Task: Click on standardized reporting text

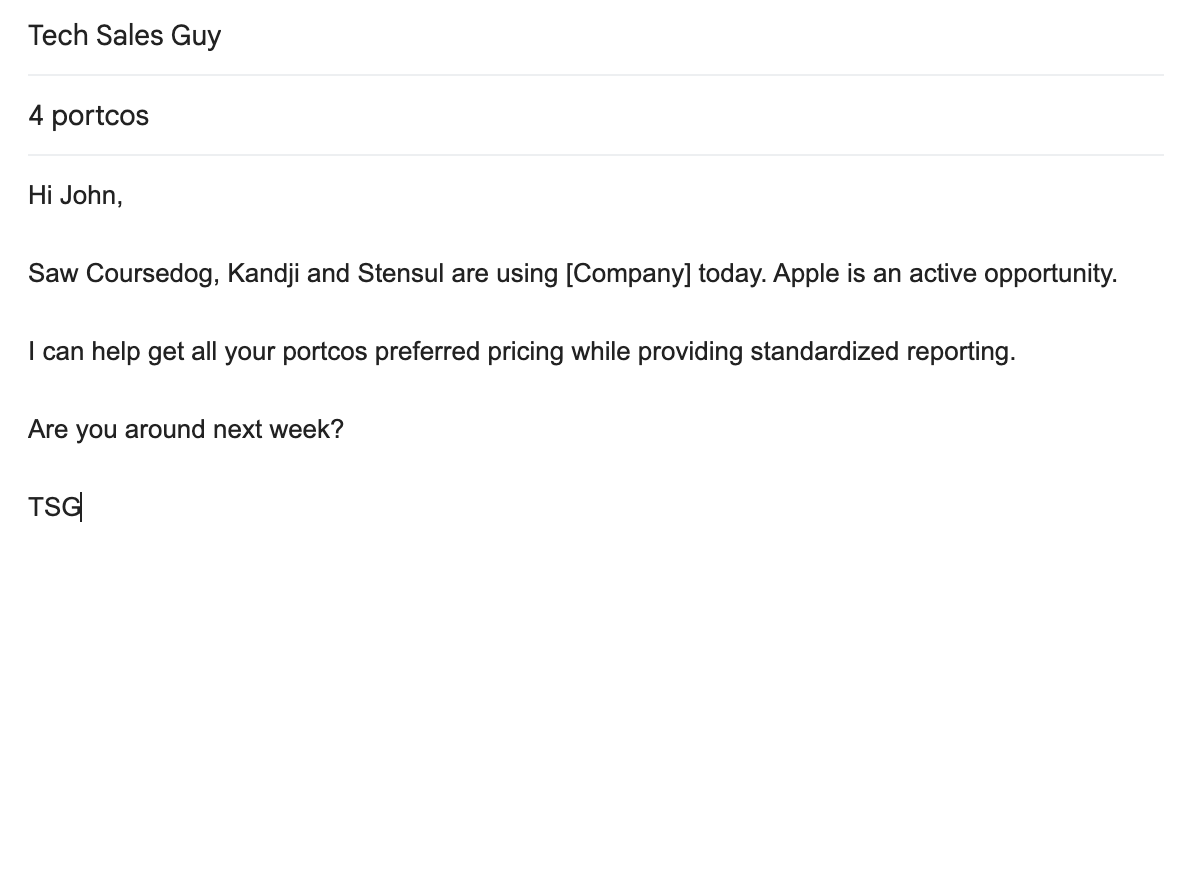Action: (x=883, y=352)
